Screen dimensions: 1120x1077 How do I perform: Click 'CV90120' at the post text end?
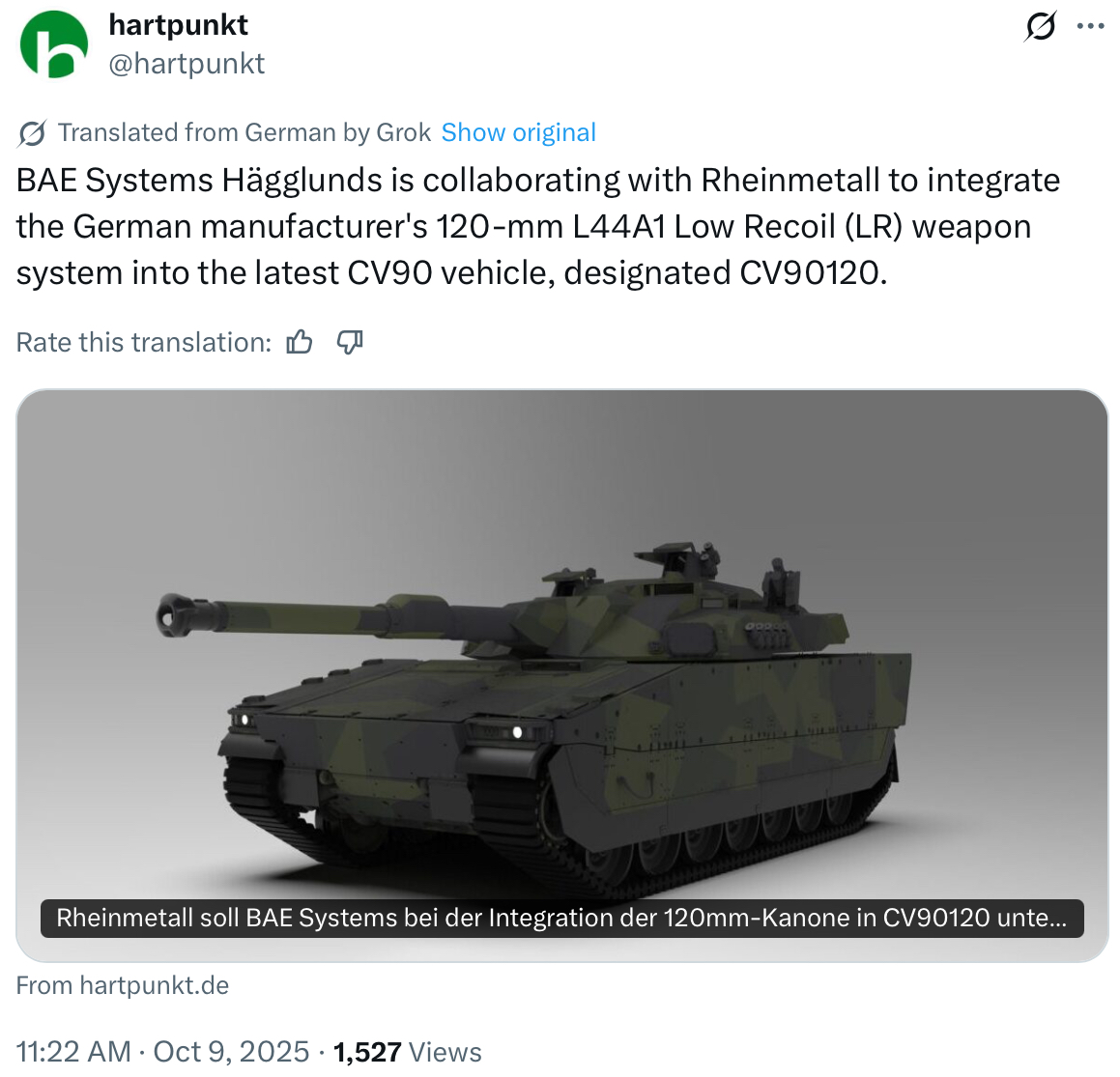point(809,273)
